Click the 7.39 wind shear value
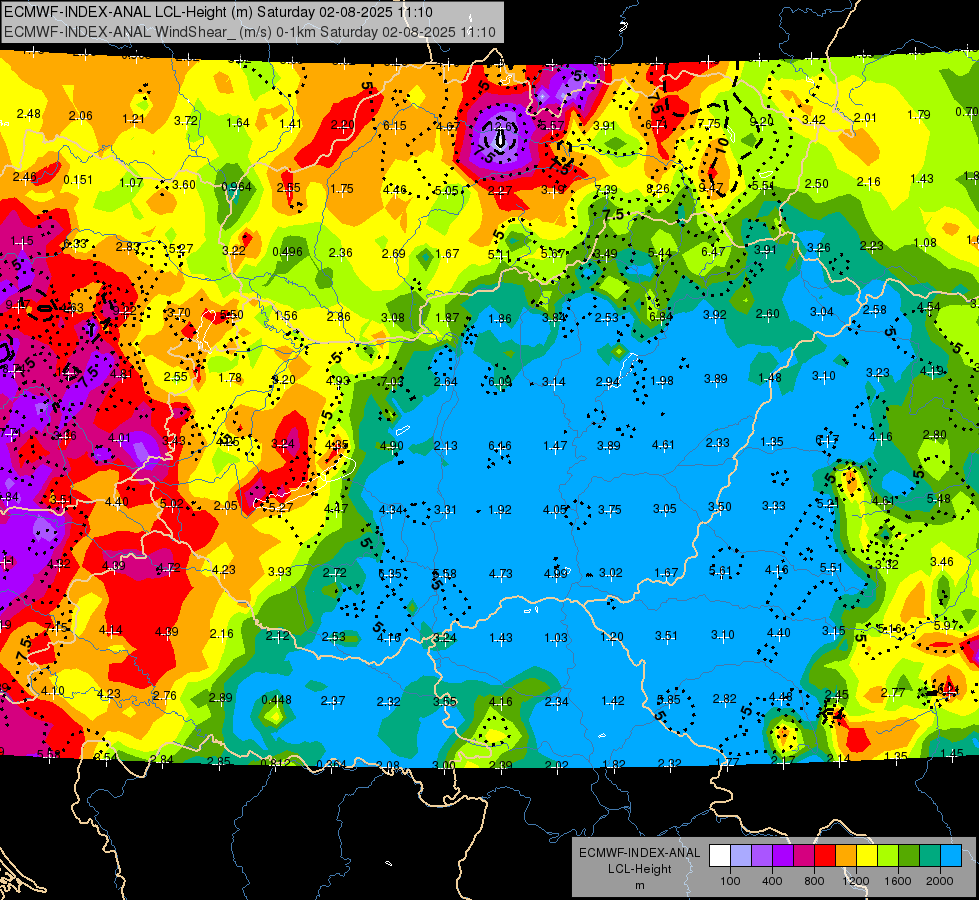The height and width of the screenshot is (900, 979). coord(606,189)
